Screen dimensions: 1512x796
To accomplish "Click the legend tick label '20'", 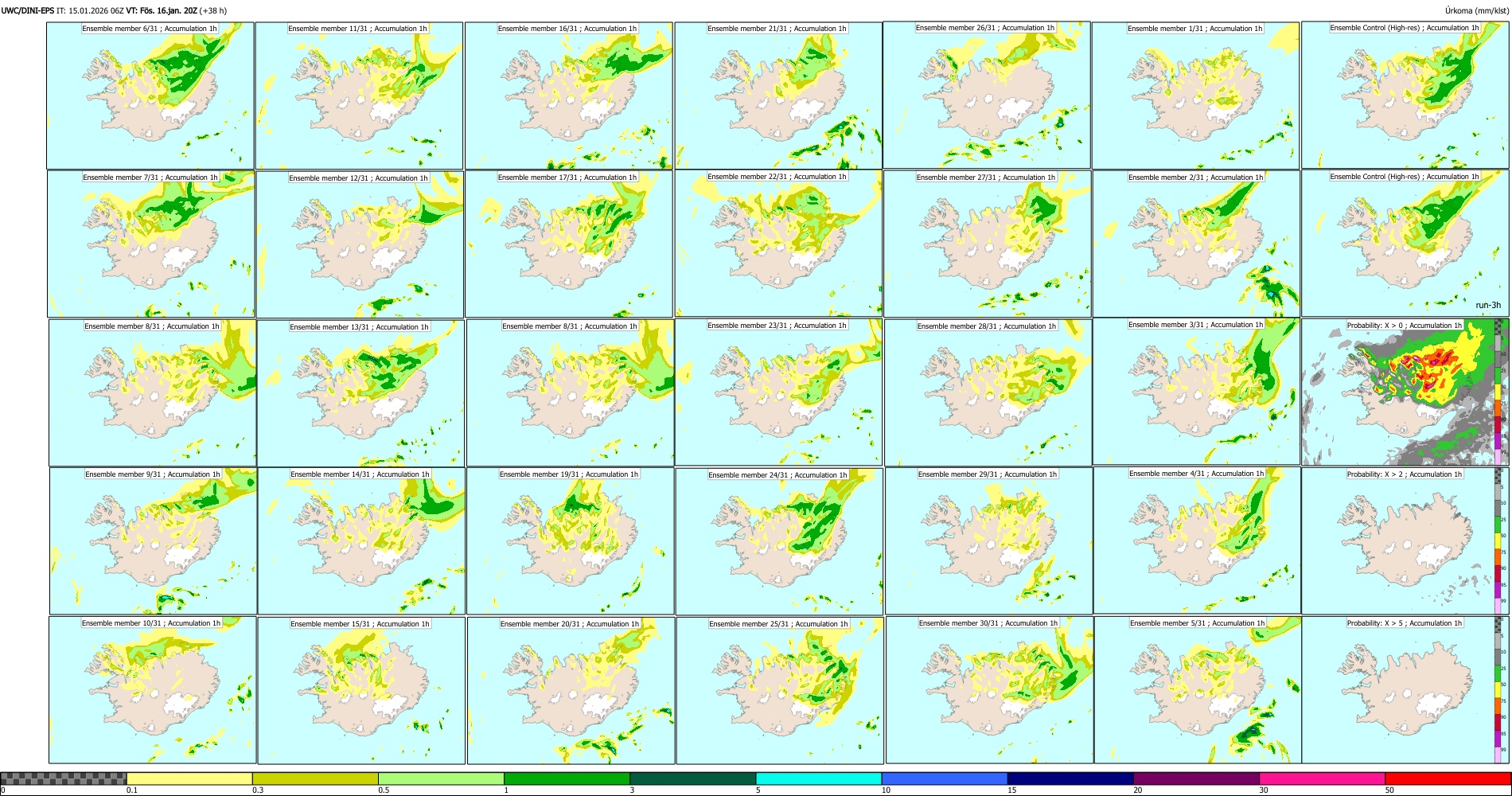I will [x=1138, y=790].
